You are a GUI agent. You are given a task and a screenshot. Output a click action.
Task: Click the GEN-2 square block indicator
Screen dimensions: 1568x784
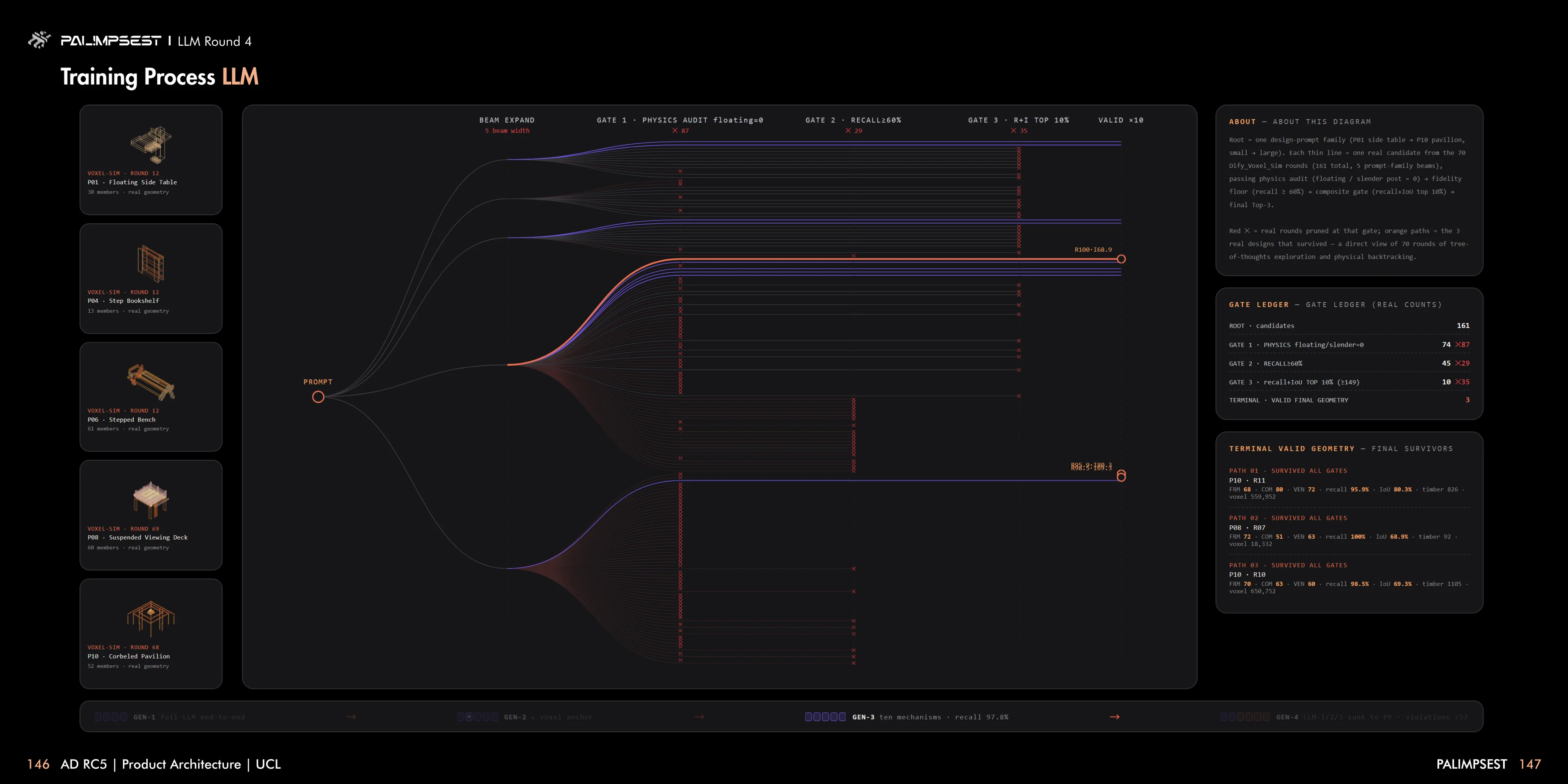[478, 717]
